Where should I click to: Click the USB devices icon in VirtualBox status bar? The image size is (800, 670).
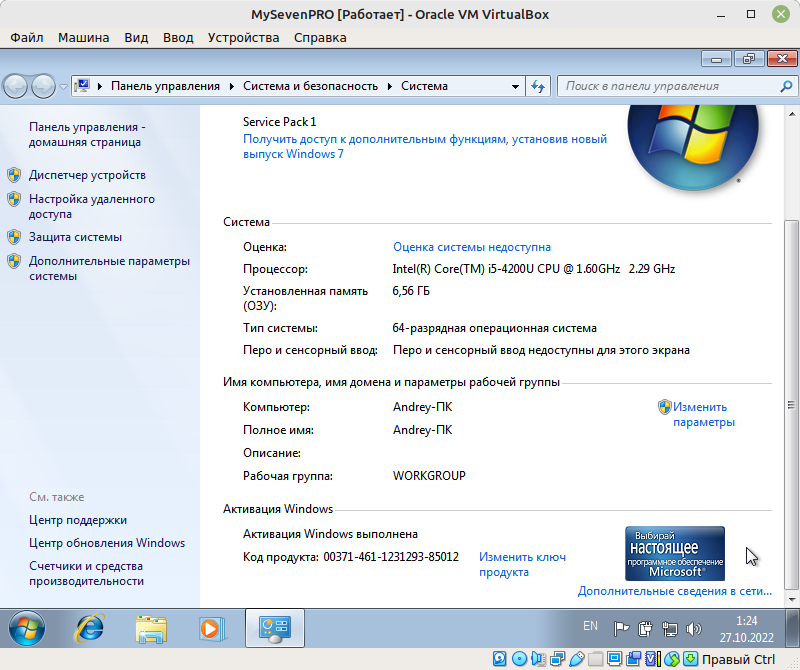coord(577,659)
